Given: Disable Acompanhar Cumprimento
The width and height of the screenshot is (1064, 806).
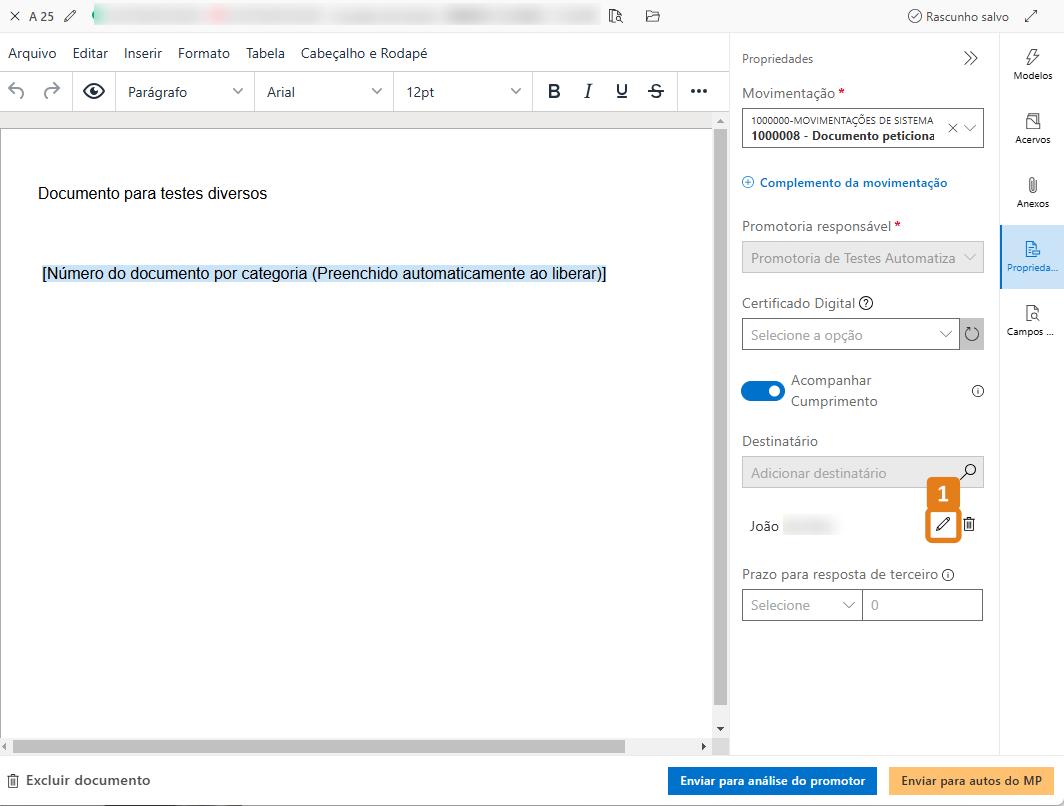Looking at the screenshot, I should pyautogui.click(x=763, y=391).
